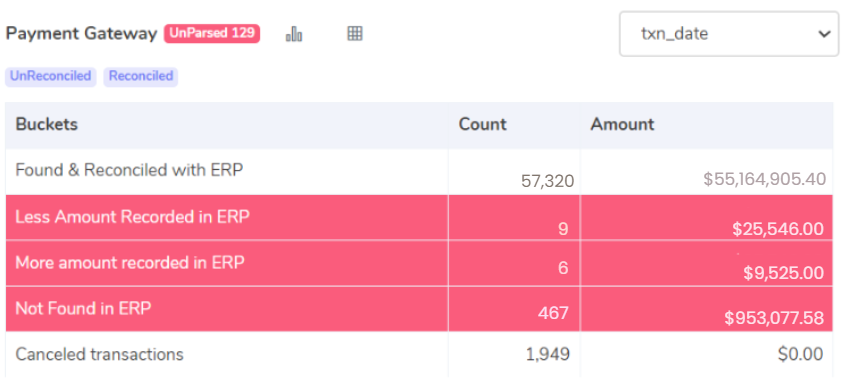
Task: Open Canceled transactions row
Action: point(419,354)
